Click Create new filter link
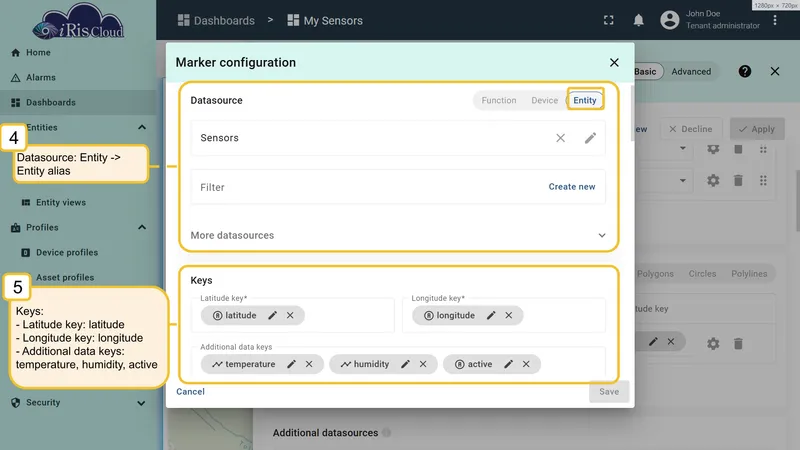Image resolution: width=800 pixels, height=450 pixels. (x=571, y=187)
